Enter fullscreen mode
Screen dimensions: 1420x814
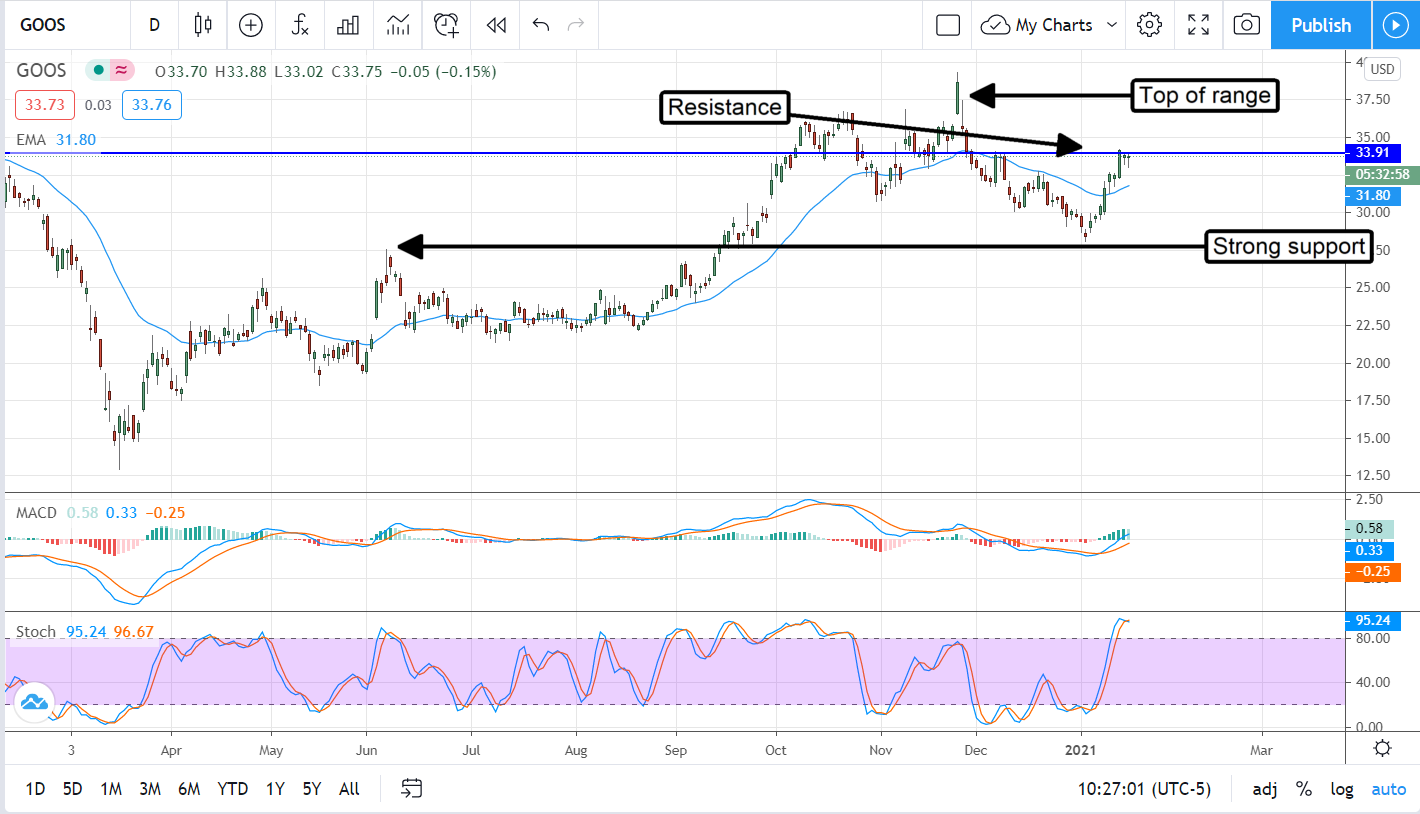(x=1198, y=25)
